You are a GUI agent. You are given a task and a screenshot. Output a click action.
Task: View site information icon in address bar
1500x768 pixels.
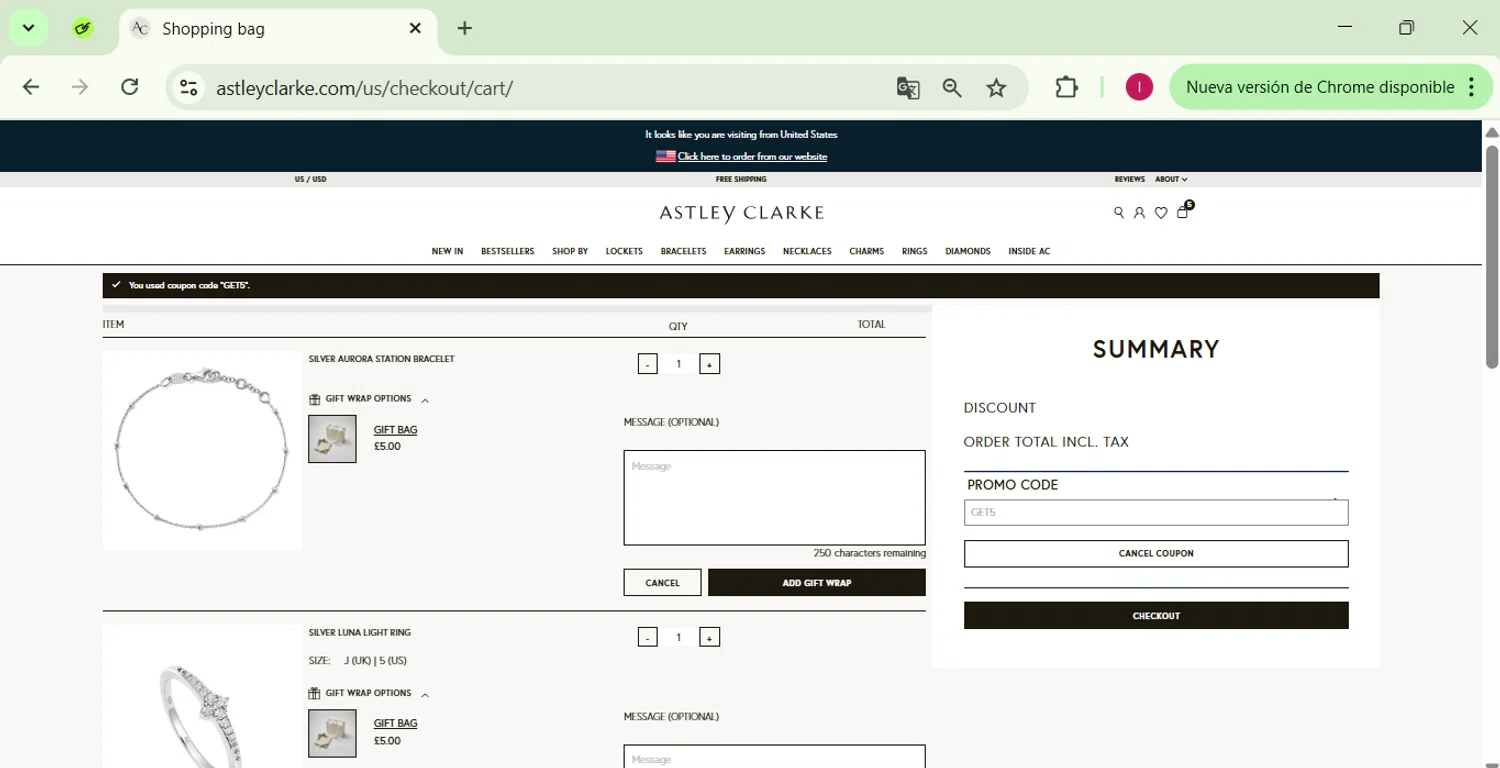pos(188,88)
